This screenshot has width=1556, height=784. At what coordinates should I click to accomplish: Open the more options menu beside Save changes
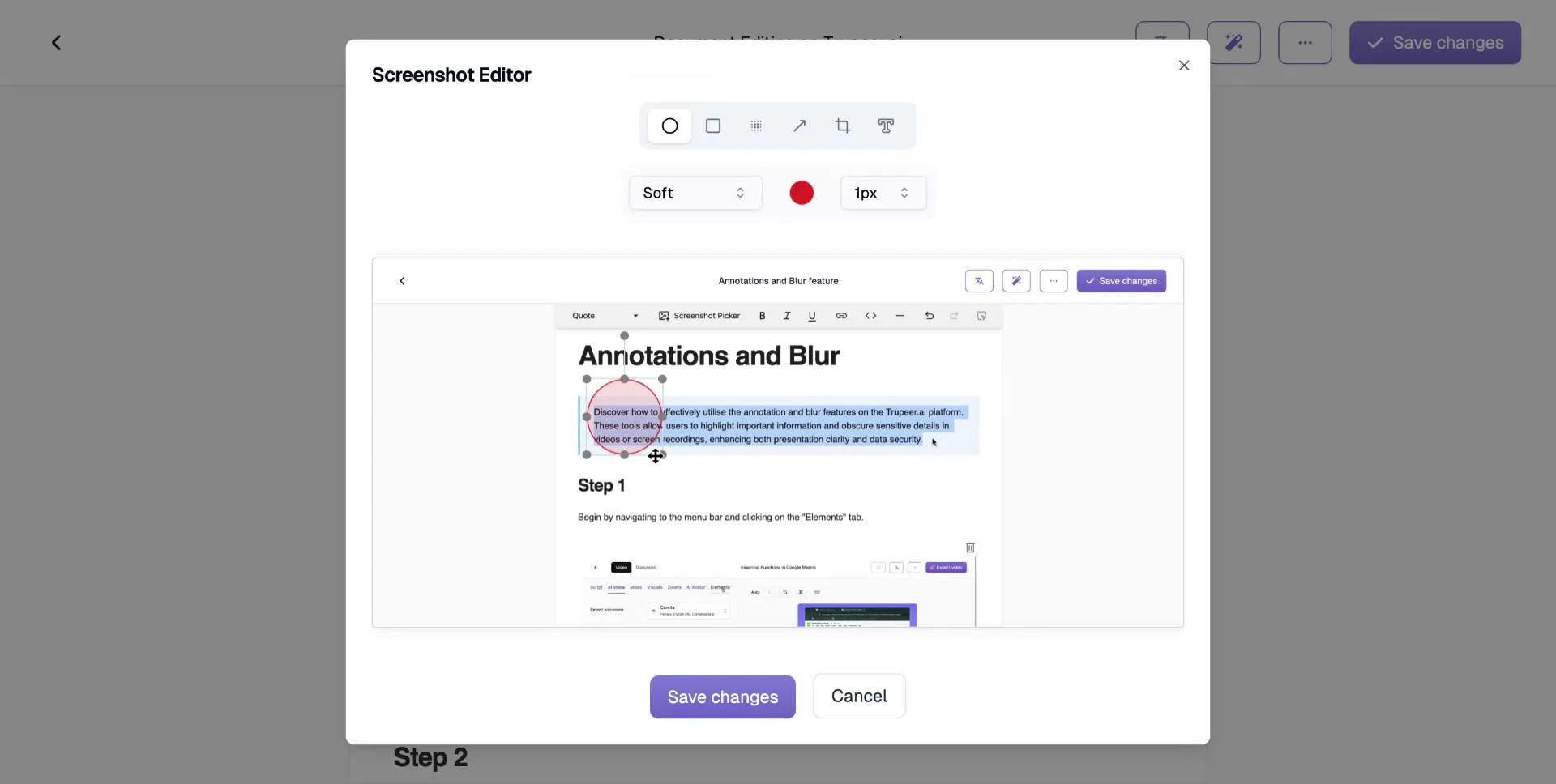coord(1304,42)
